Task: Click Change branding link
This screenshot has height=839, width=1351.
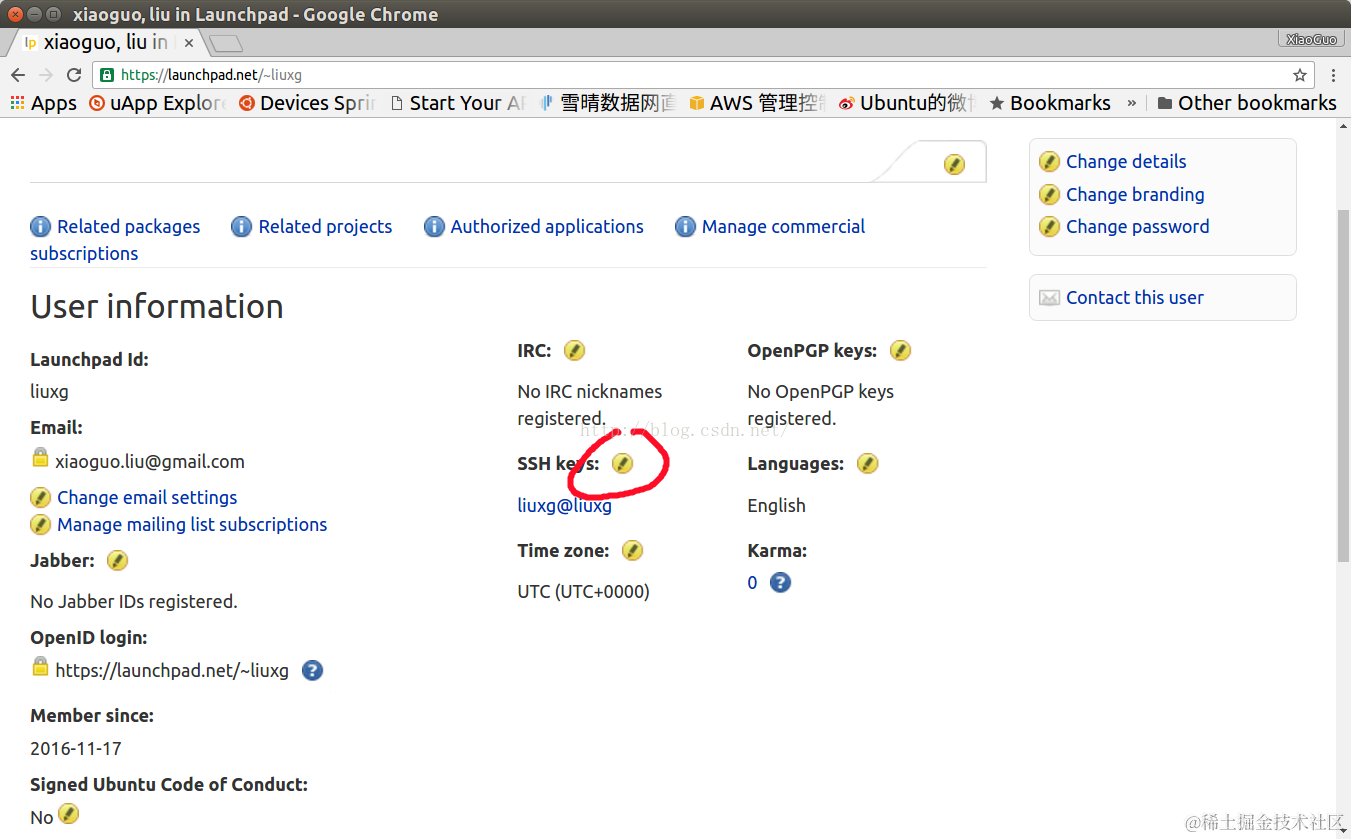Action: 1135,195
